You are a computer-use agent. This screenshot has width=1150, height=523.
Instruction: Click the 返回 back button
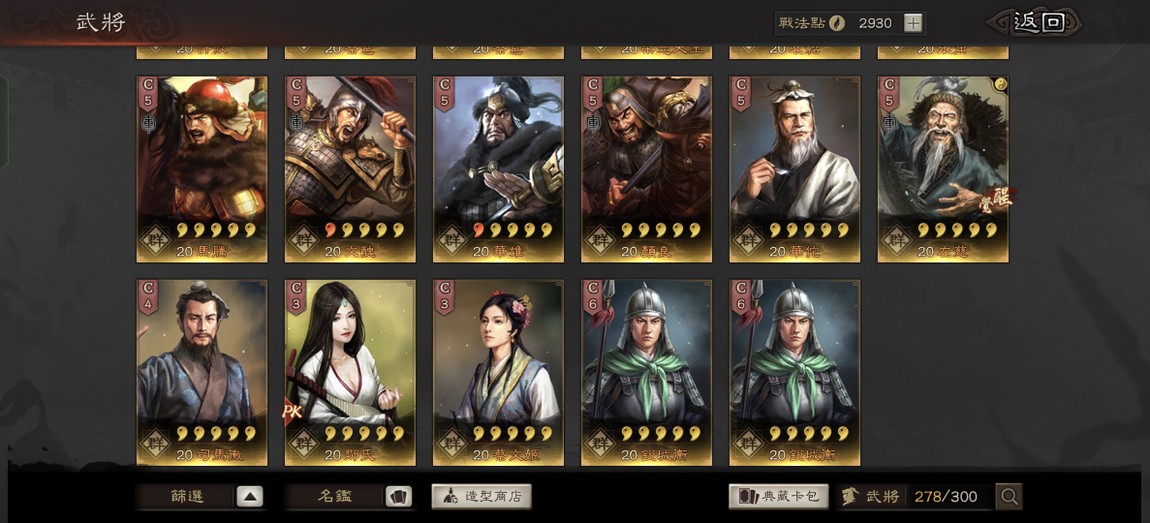click(1037, 23)
